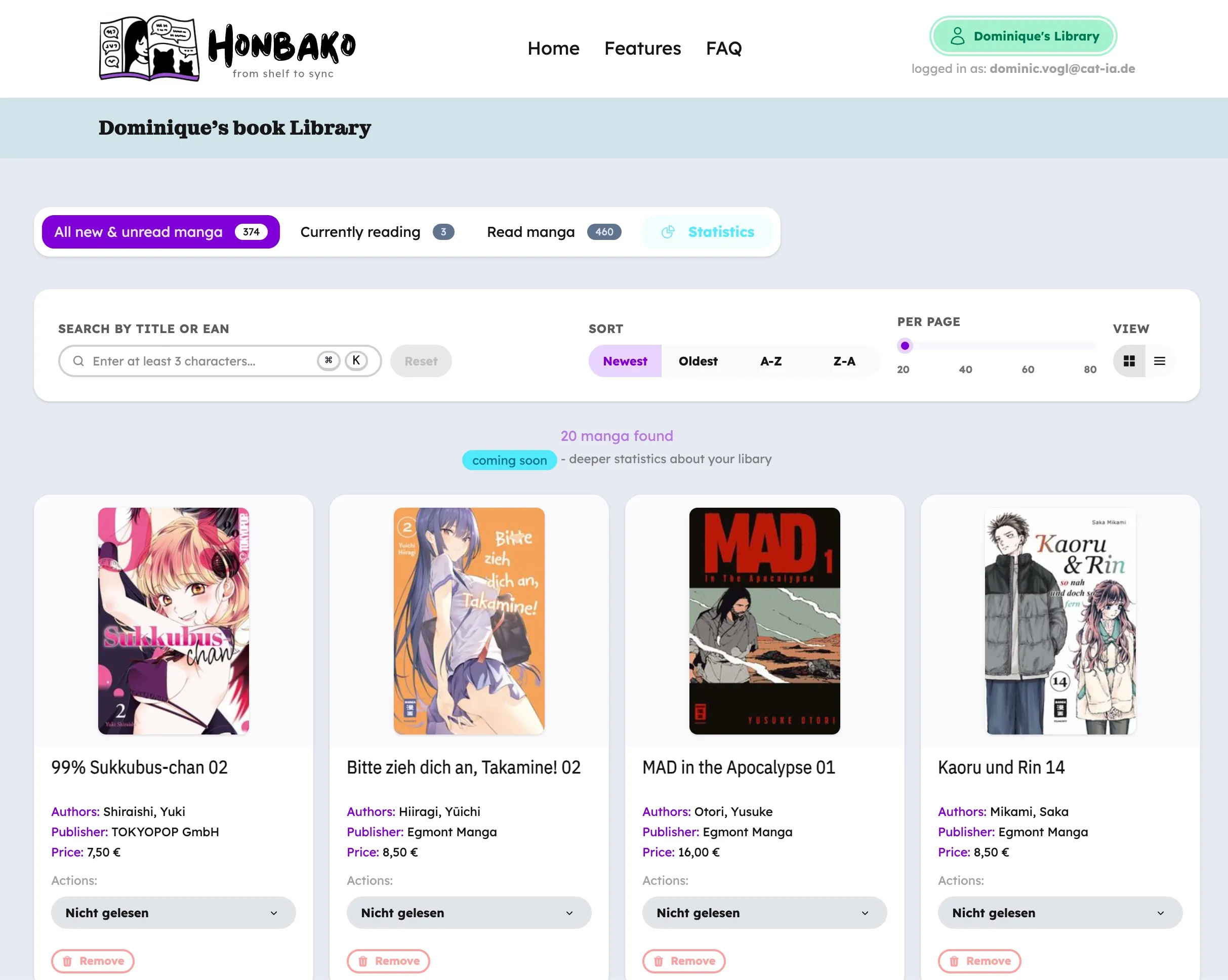This screenshot has height=980, width=1228.
Task: Click the 99% Sukkubus-chan 02 title
Action: point(140,767)
